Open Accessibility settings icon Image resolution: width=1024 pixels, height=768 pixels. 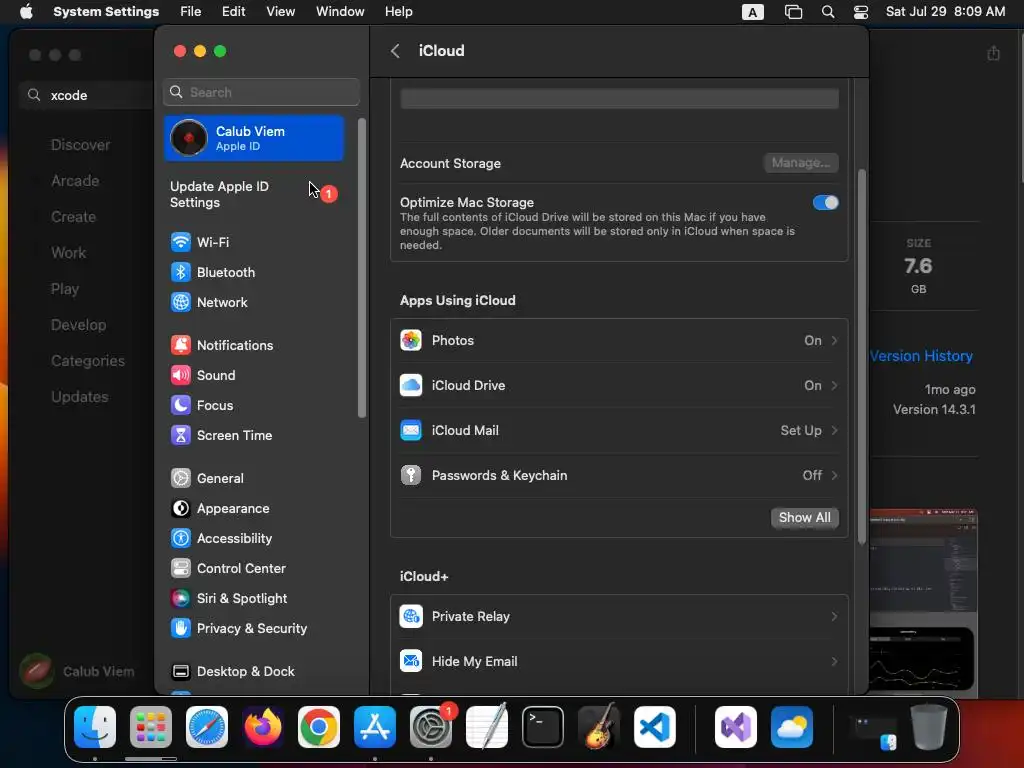pyautogui.click(x=181, y=539)
